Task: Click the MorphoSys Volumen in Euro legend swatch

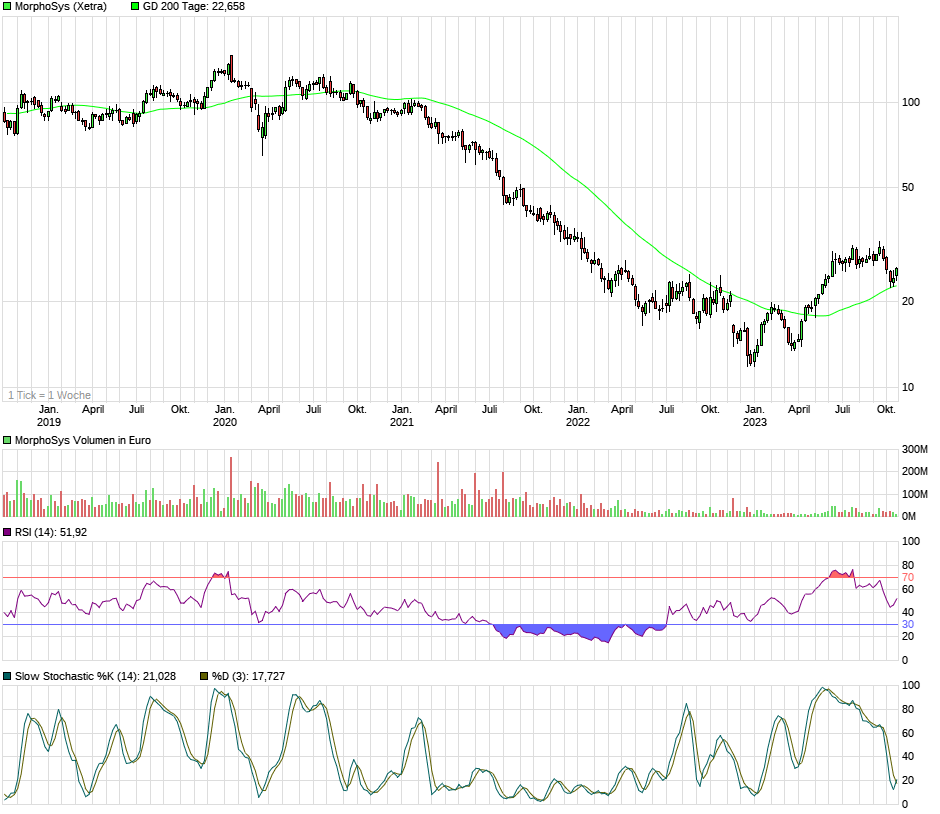Action: tap(7, 440)
